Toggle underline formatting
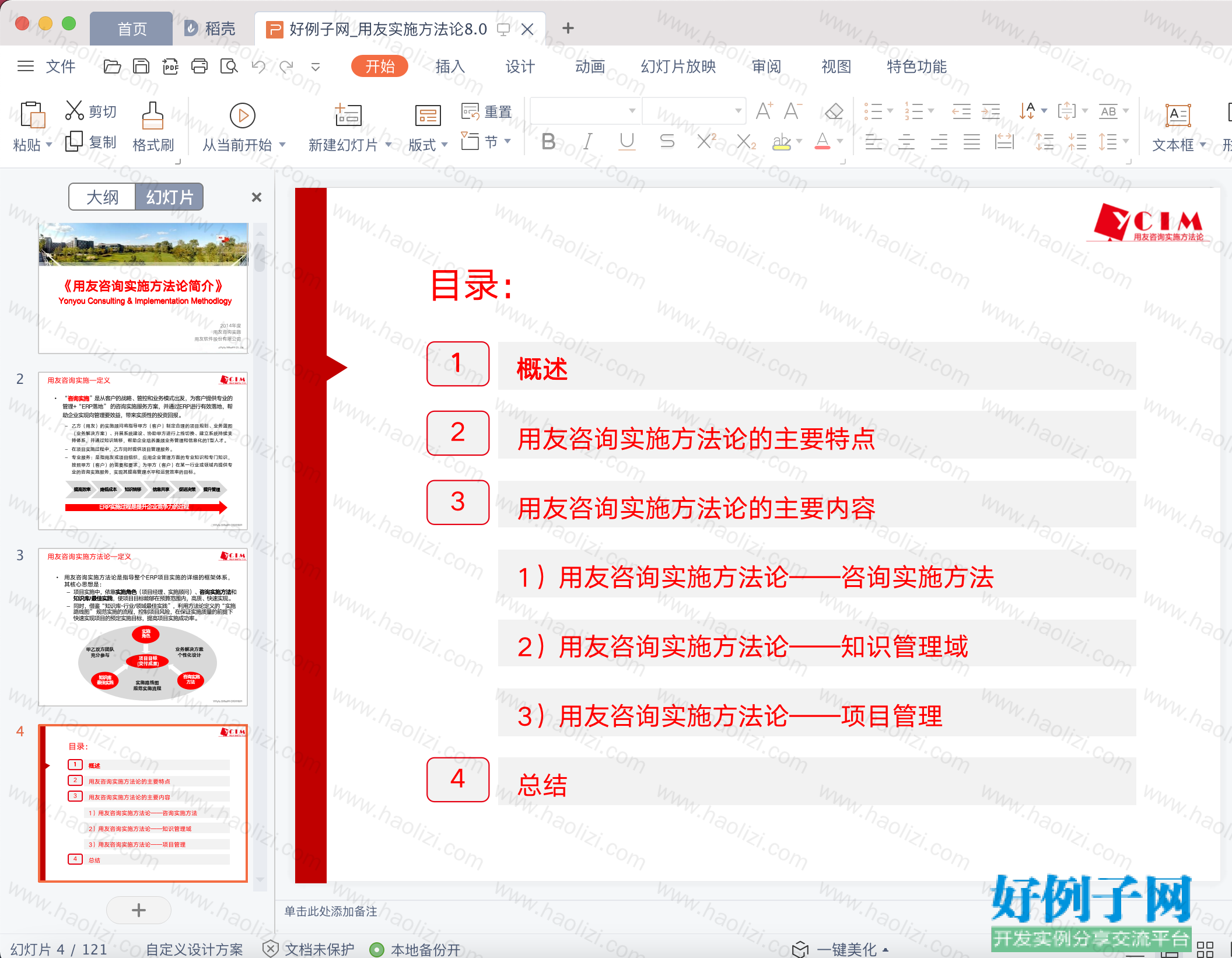 (x=627, y=141)
